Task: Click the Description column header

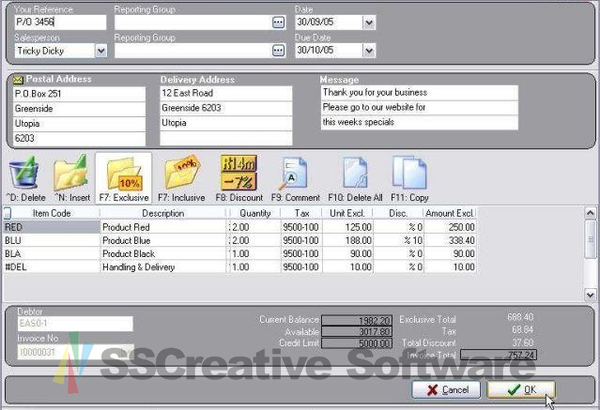Action: click(x=163, y=213)
